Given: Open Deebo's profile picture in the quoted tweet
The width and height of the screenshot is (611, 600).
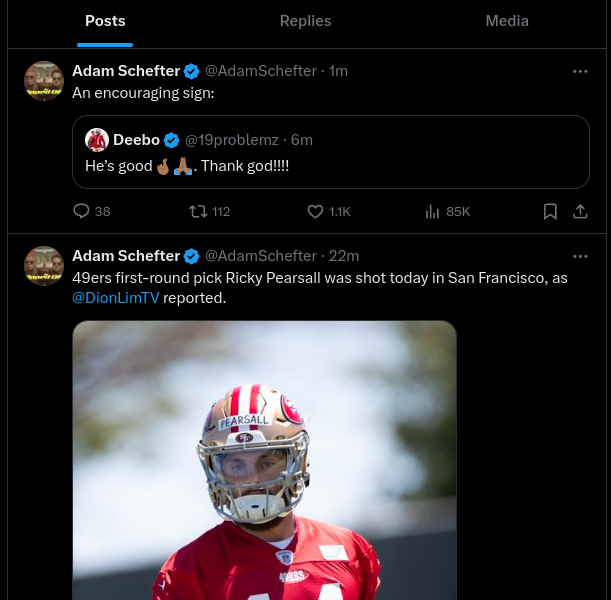Looking at the screenshot, I should click(x=97, y=140).
